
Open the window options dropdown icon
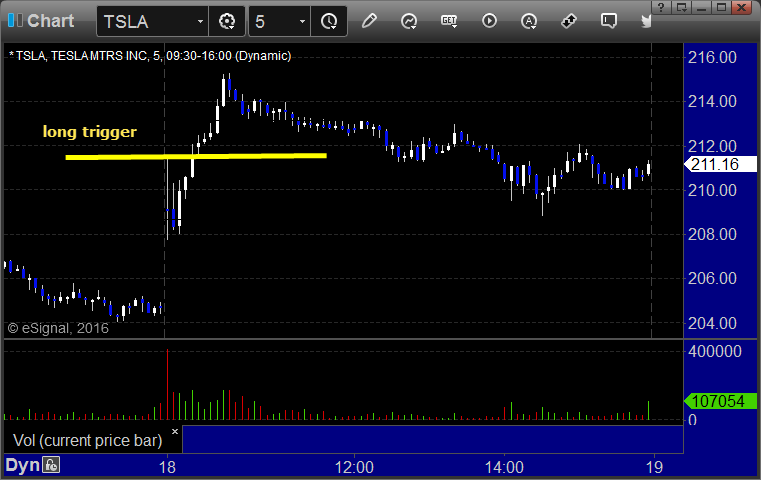point(681,7)
